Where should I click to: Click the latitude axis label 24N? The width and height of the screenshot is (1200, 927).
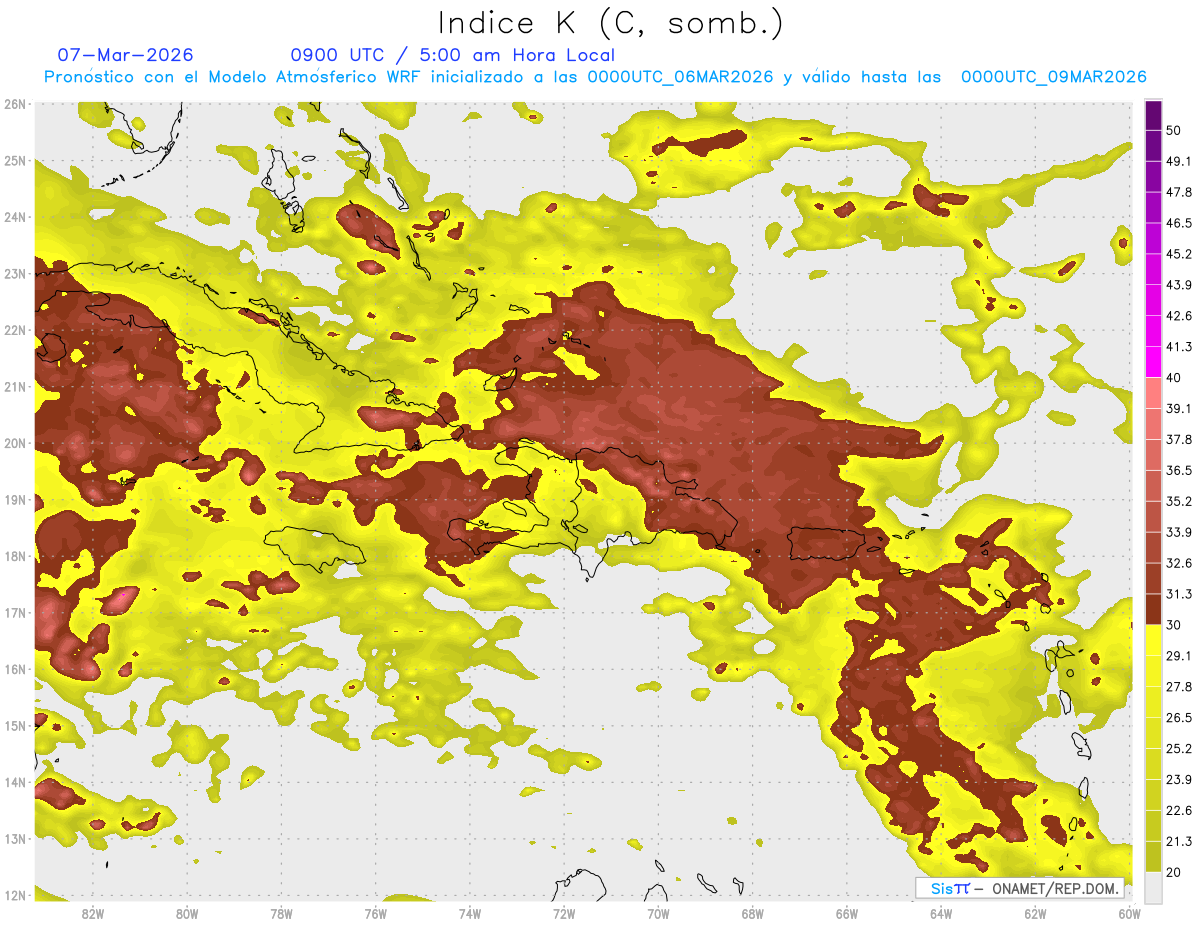[x=16, y=217]
